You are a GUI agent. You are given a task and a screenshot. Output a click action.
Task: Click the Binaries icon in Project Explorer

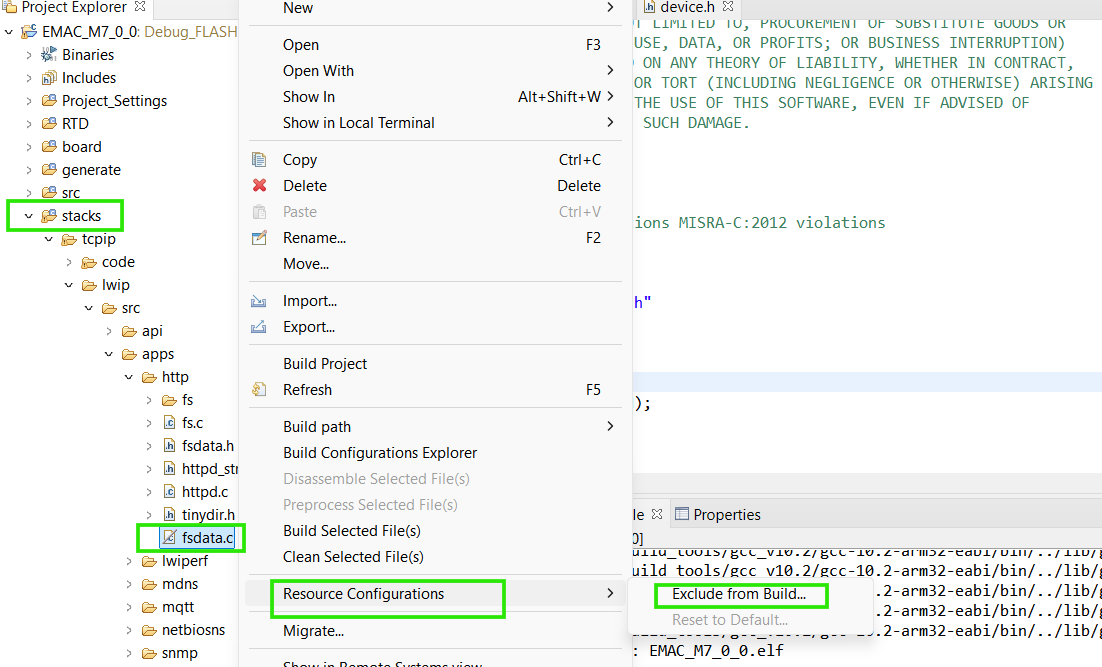49,54
